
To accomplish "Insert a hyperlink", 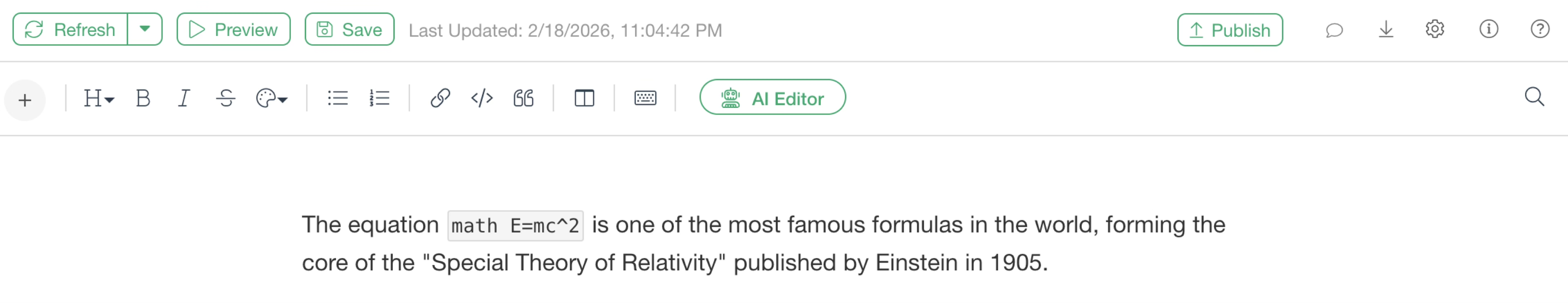I will pos(440,98).
